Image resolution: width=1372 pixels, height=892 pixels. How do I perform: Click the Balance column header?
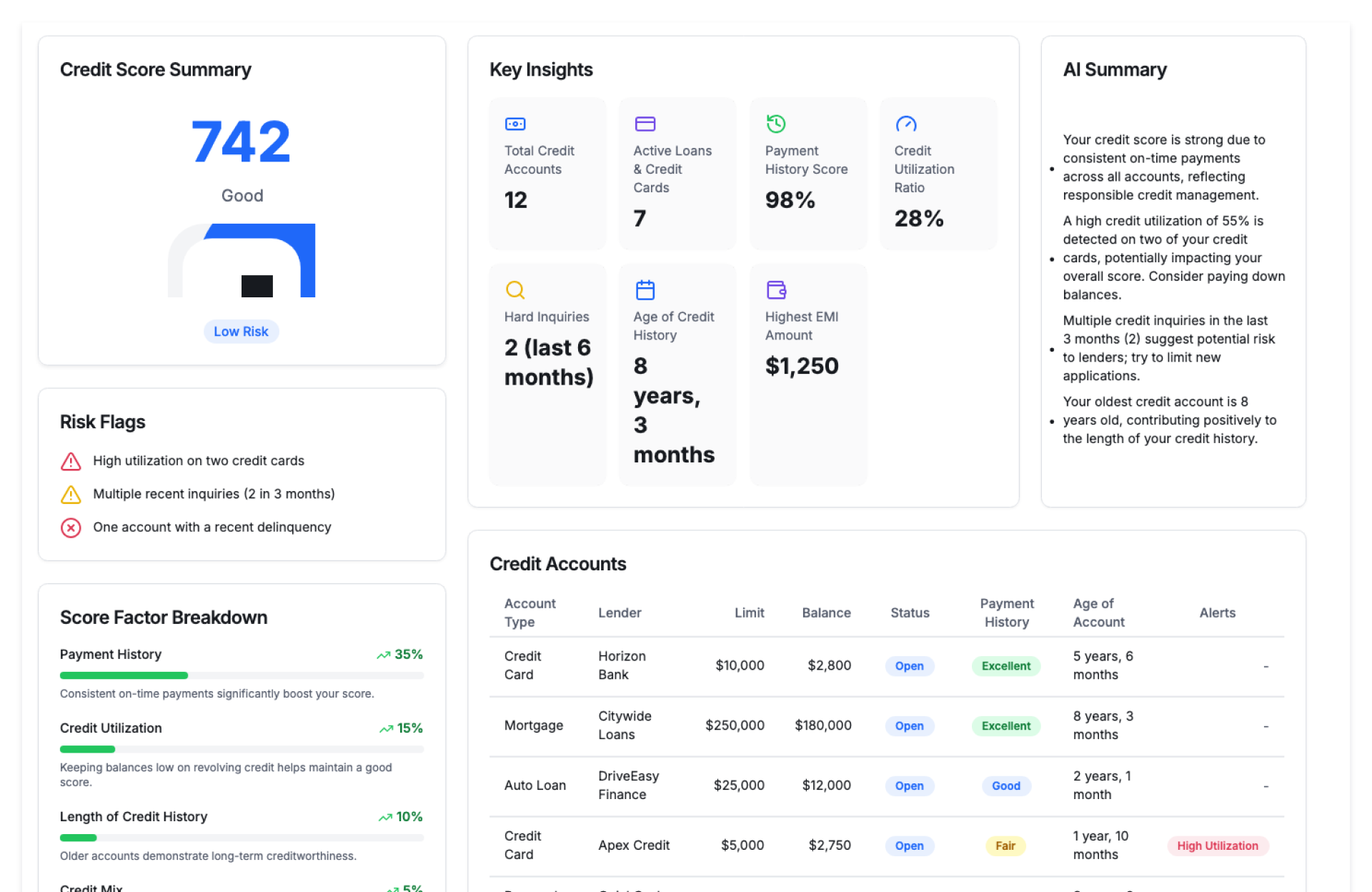[x=825, y=613]
